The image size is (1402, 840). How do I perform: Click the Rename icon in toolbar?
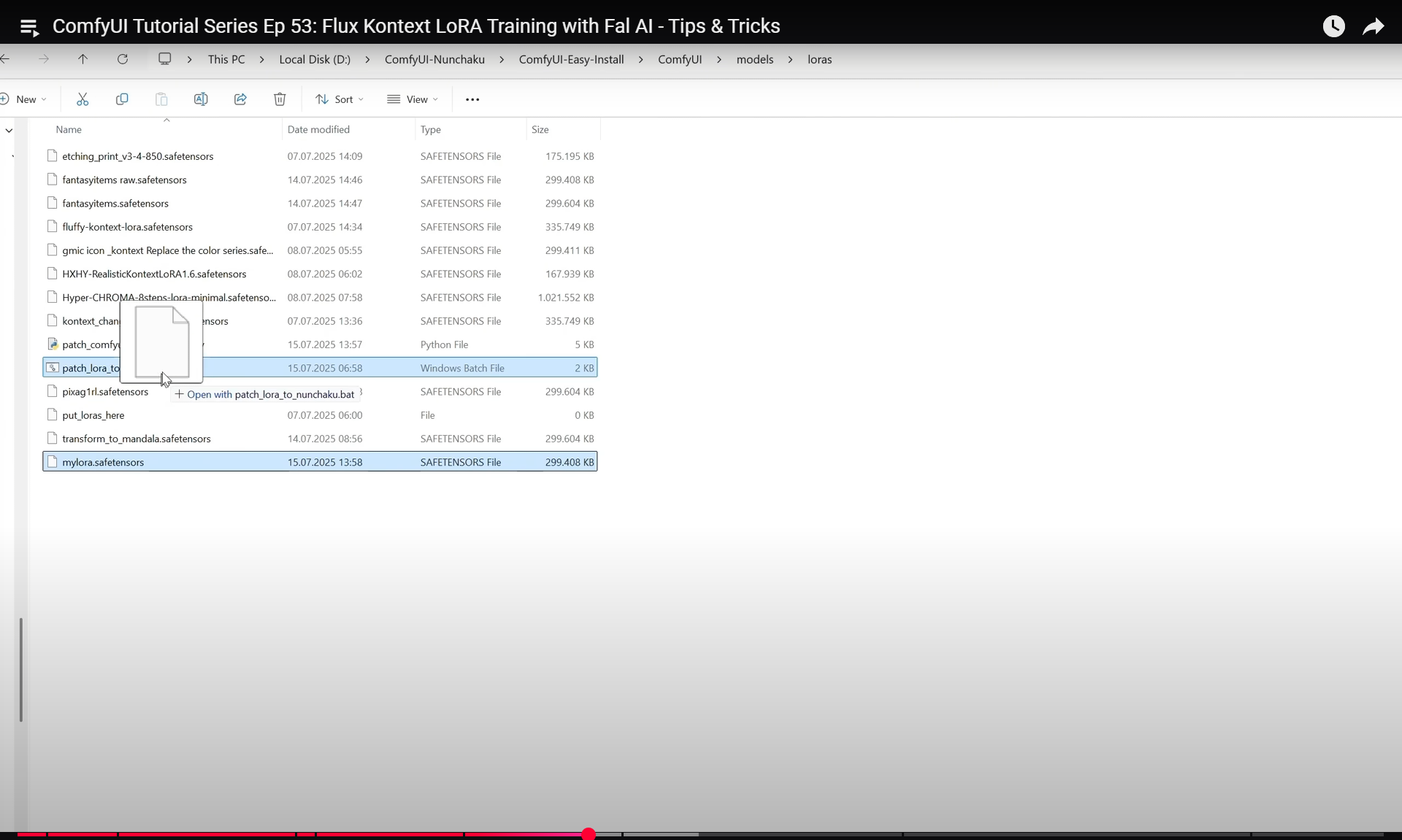201,99
